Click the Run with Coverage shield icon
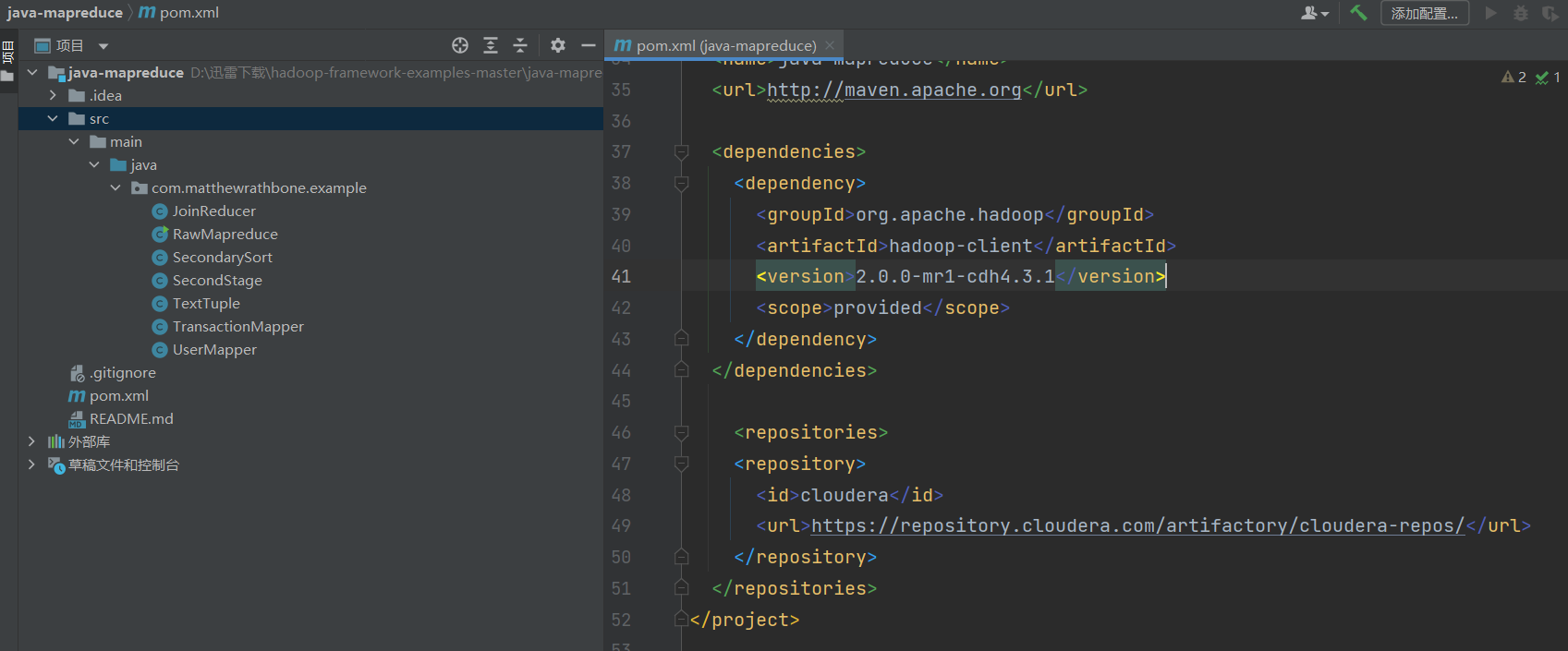This screenshot has height=651, width=1568. (x=1550, y=13)
